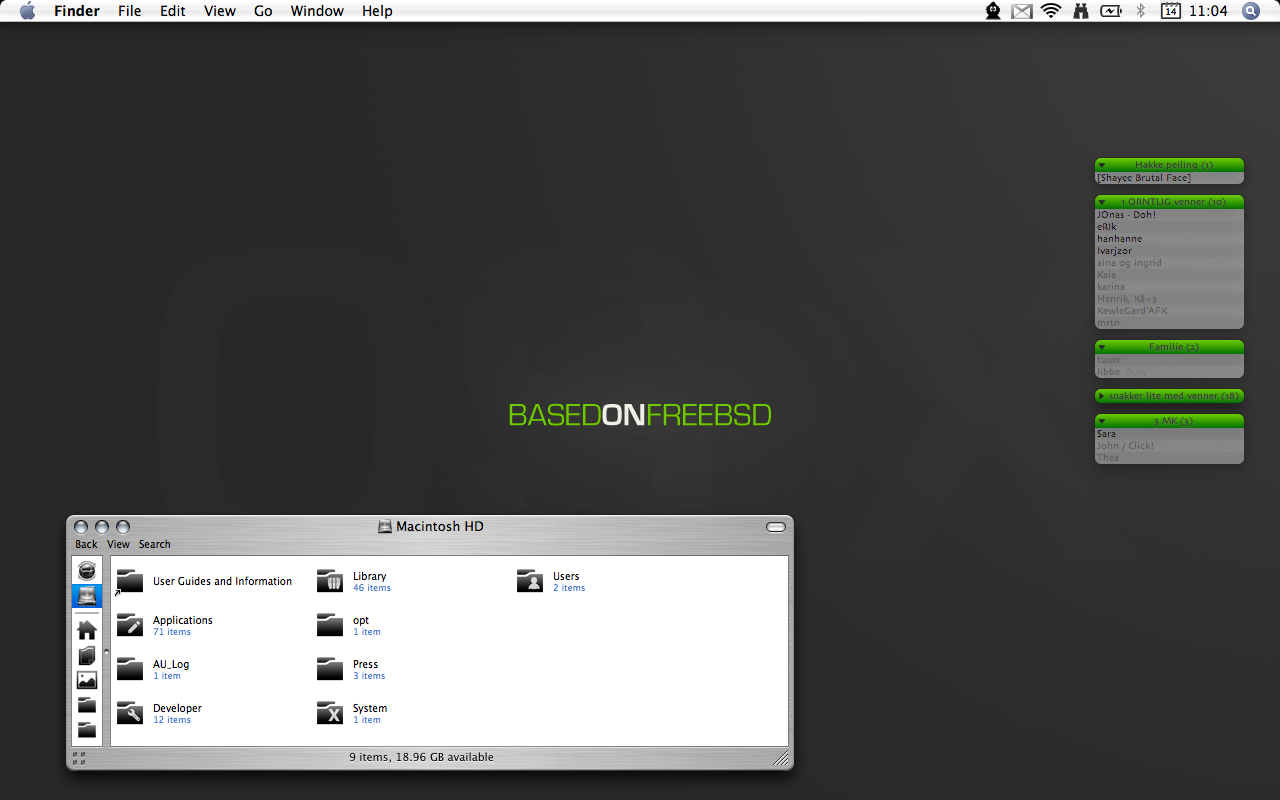Toggle the Finder toolbar pill button
The height and width of the screenshot is (800, 1280).
pyautogui.click(x=776, y=527)
